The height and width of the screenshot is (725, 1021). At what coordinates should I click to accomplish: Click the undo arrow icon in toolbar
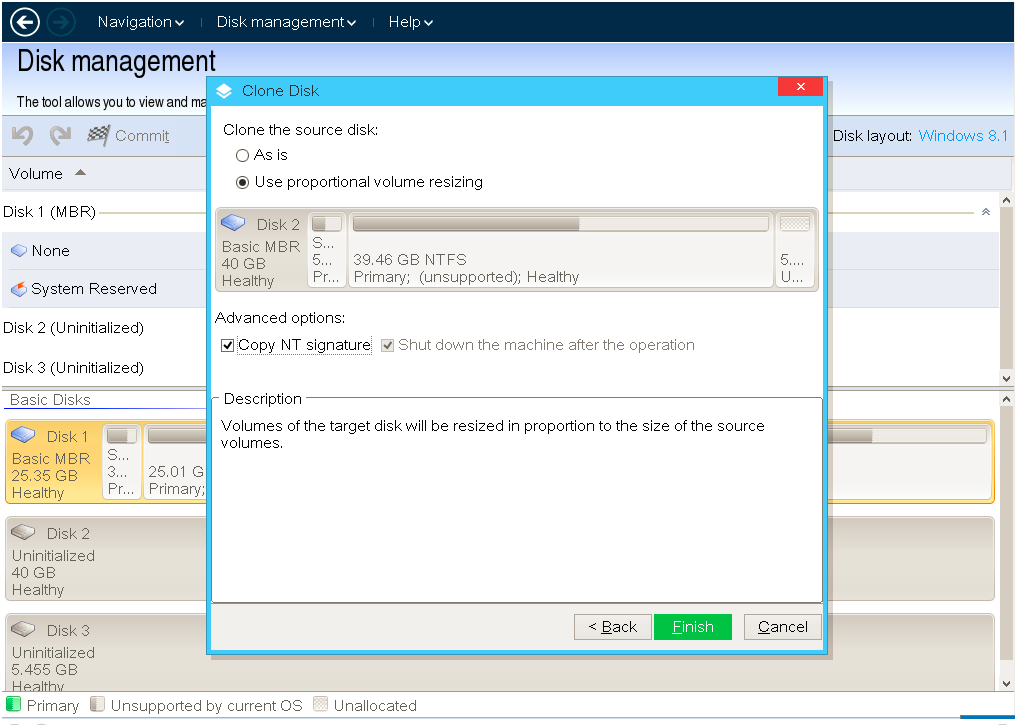pyautogui.click(x=23, y=135)
